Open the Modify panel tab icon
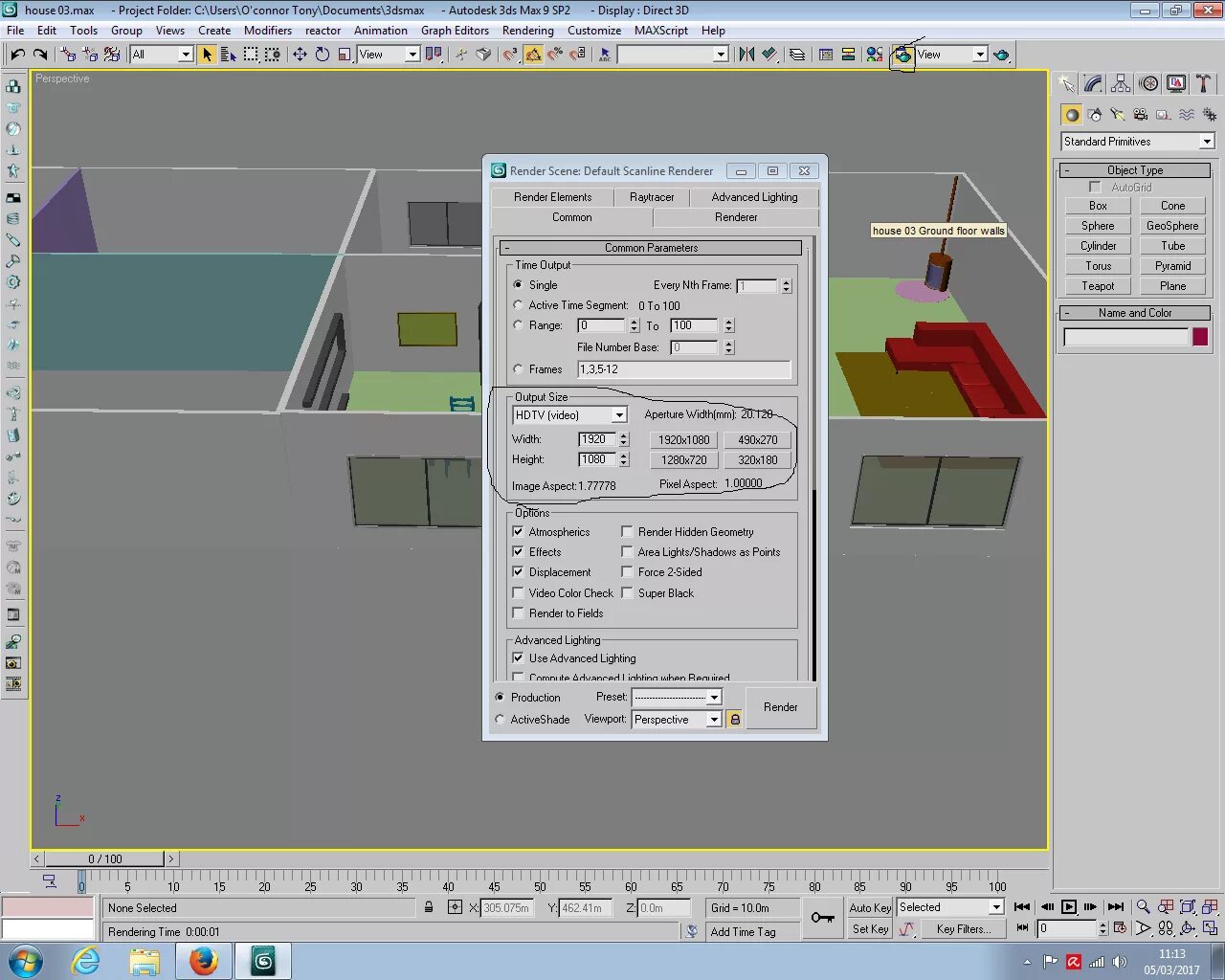The width and height of the screenshot is (1225, 980). [1093, 84]
